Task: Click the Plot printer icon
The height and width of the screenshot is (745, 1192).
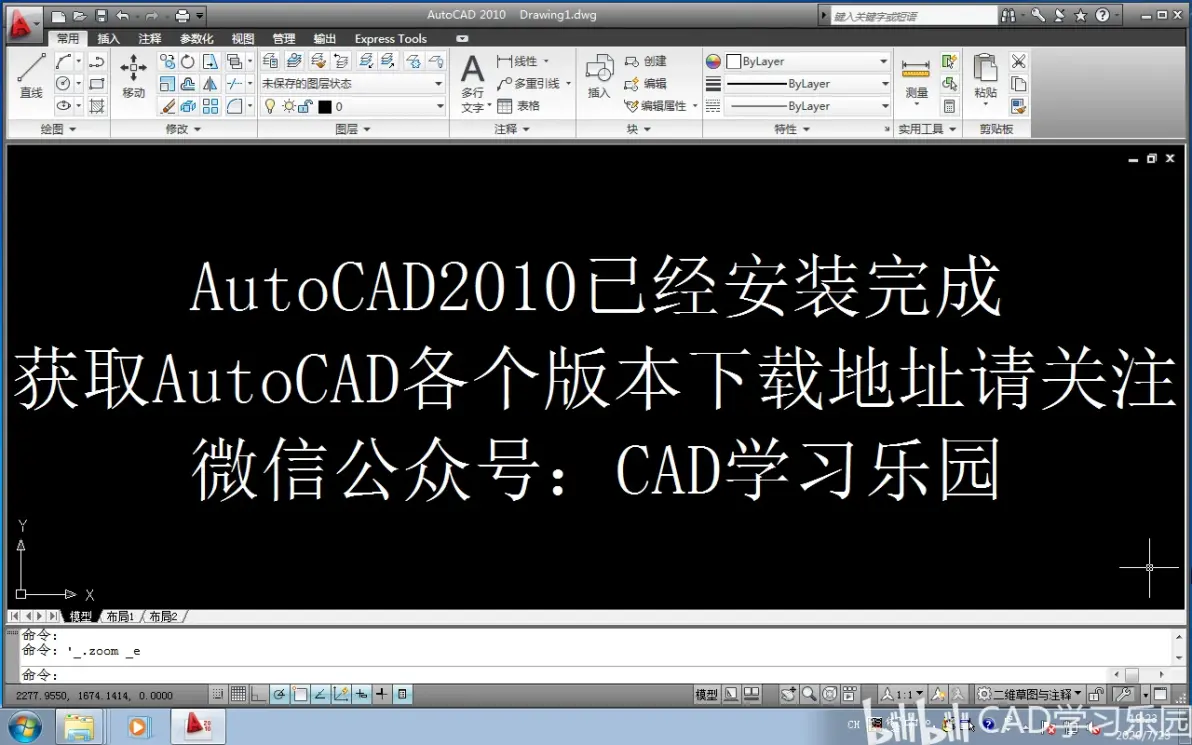Action: point(182,15)
